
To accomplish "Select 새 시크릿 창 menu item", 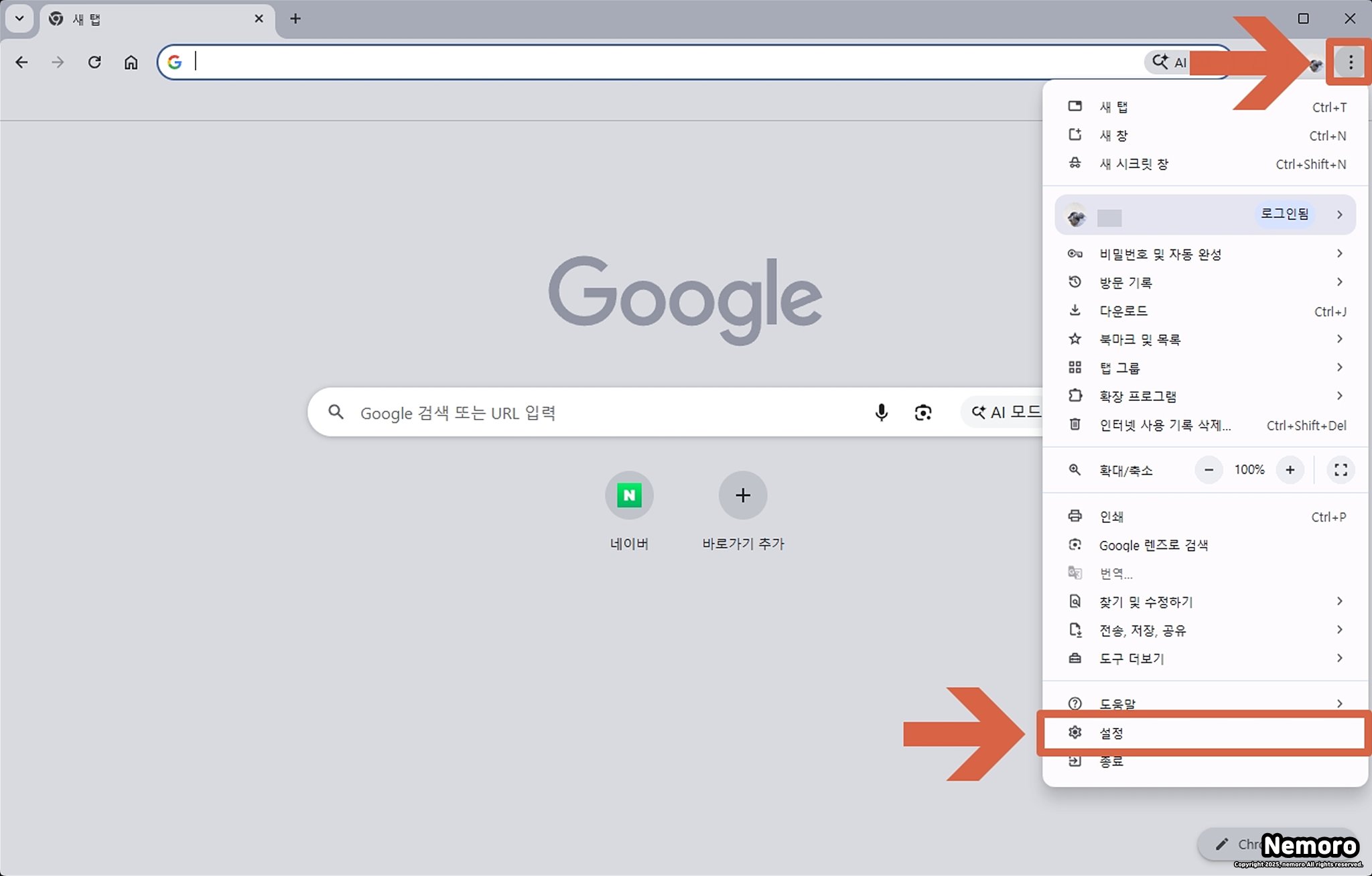I will coord(1134,164).
